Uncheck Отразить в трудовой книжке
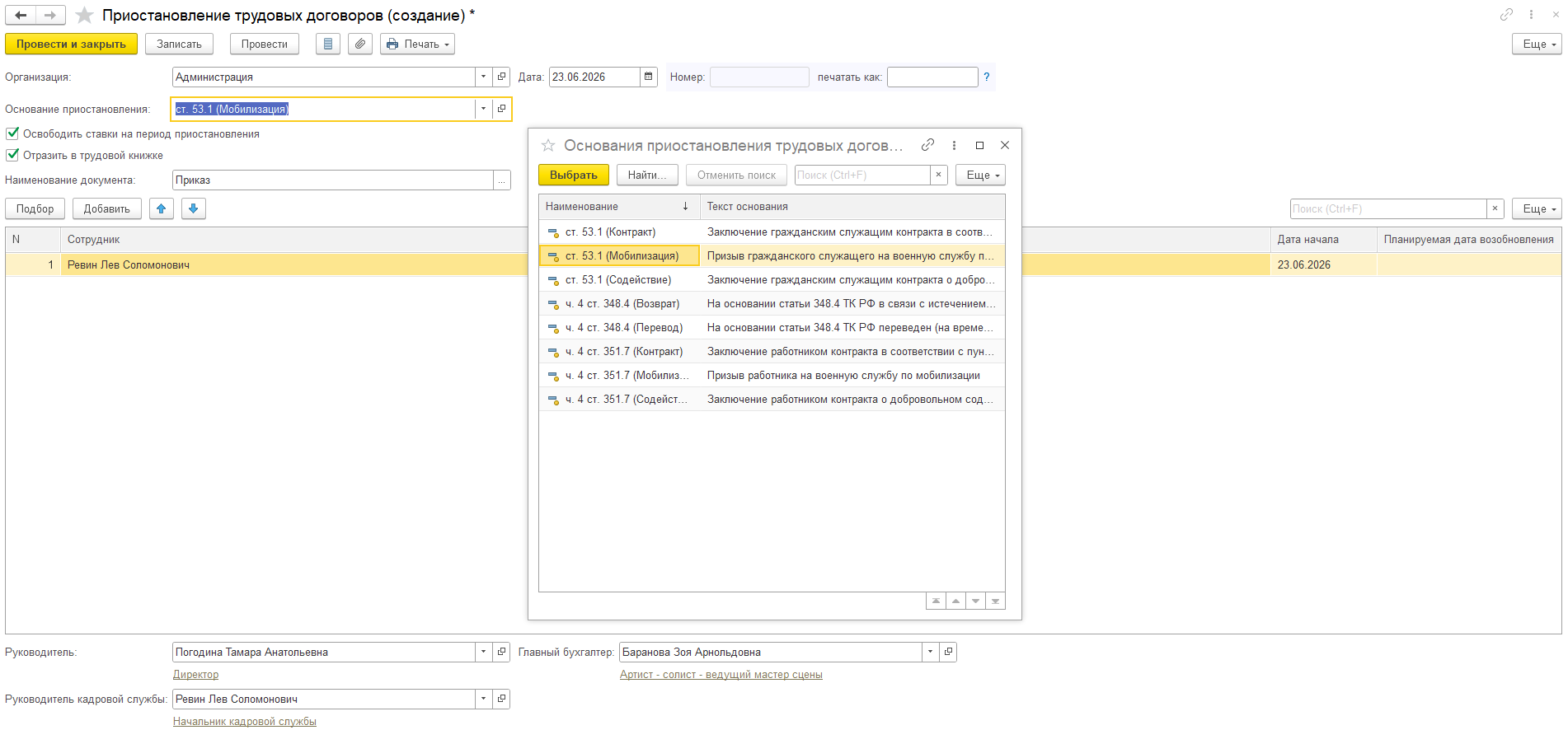 (12, 155)
